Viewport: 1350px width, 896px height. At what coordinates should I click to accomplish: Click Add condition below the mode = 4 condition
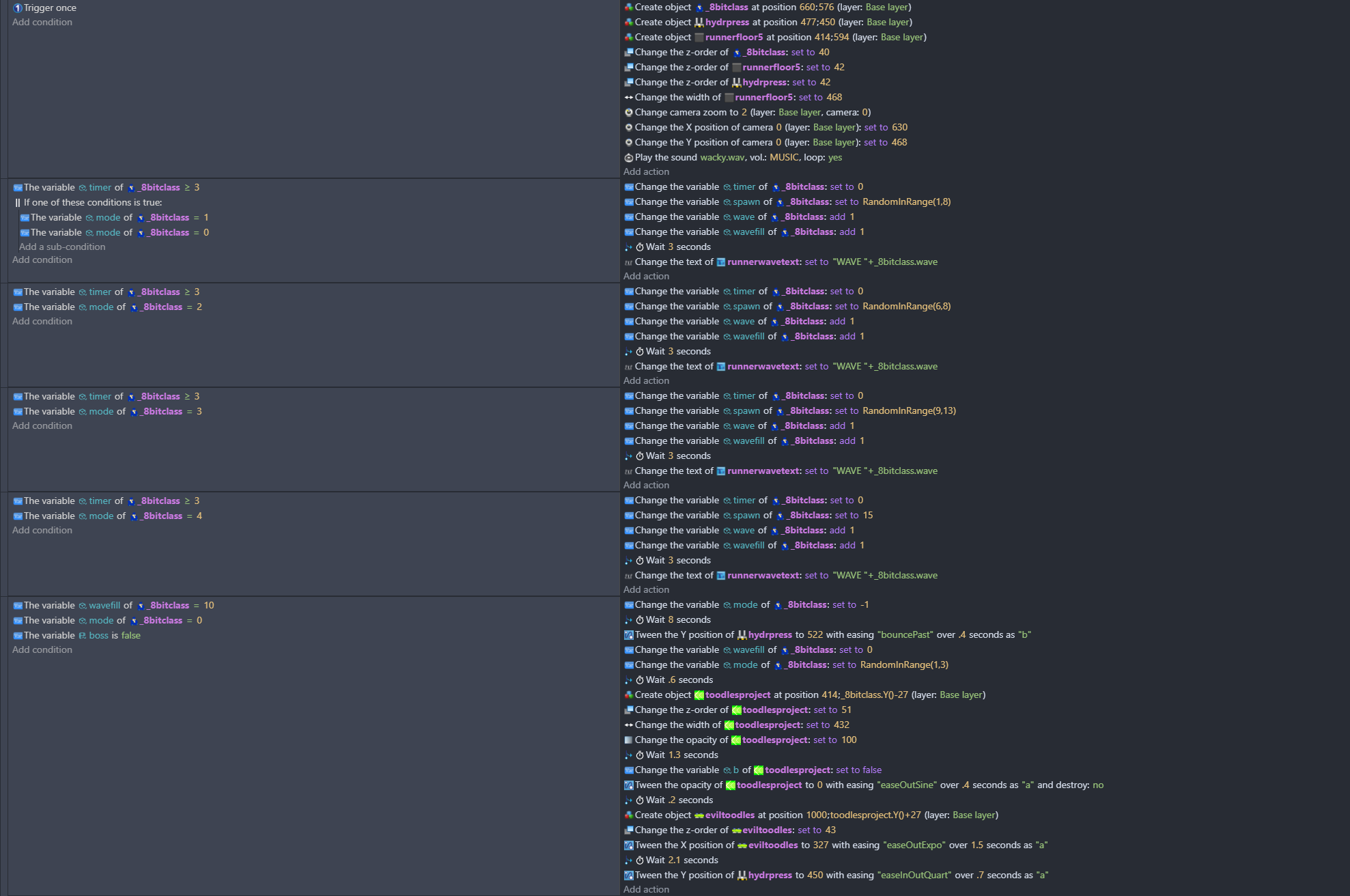pyautogui.click(x=42, y=531)
